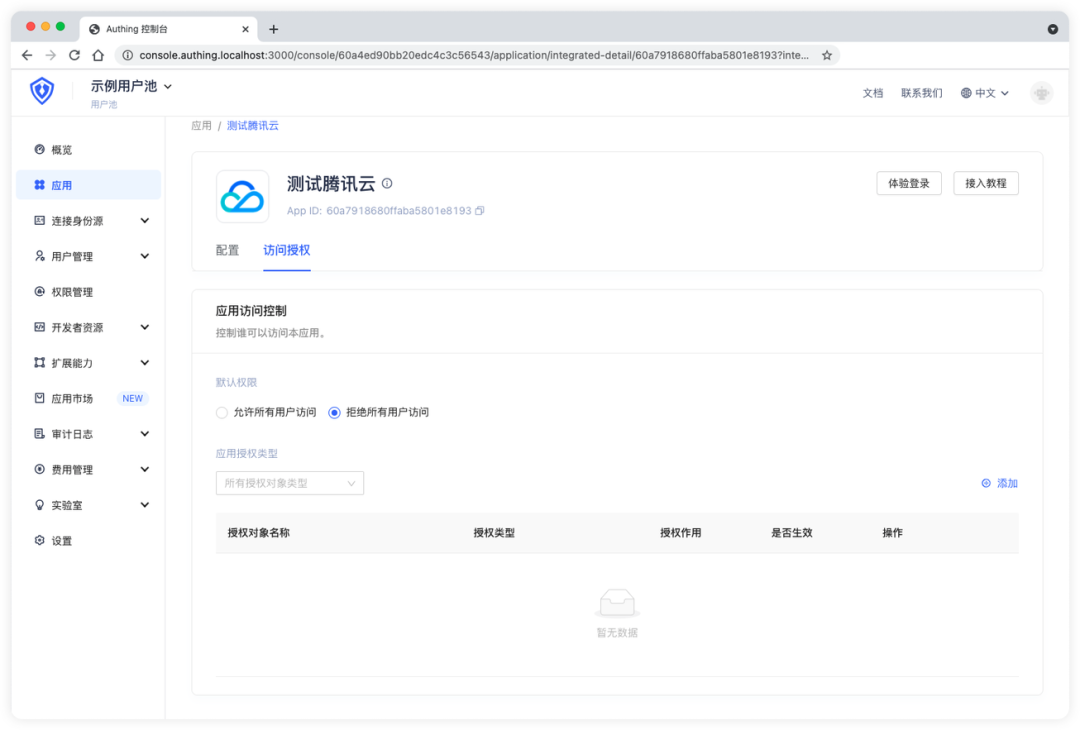Click the 用户管理 user icon
The height and width of the screenshot is (730, 1080).
pyautogui.click(x=39, y=256)
